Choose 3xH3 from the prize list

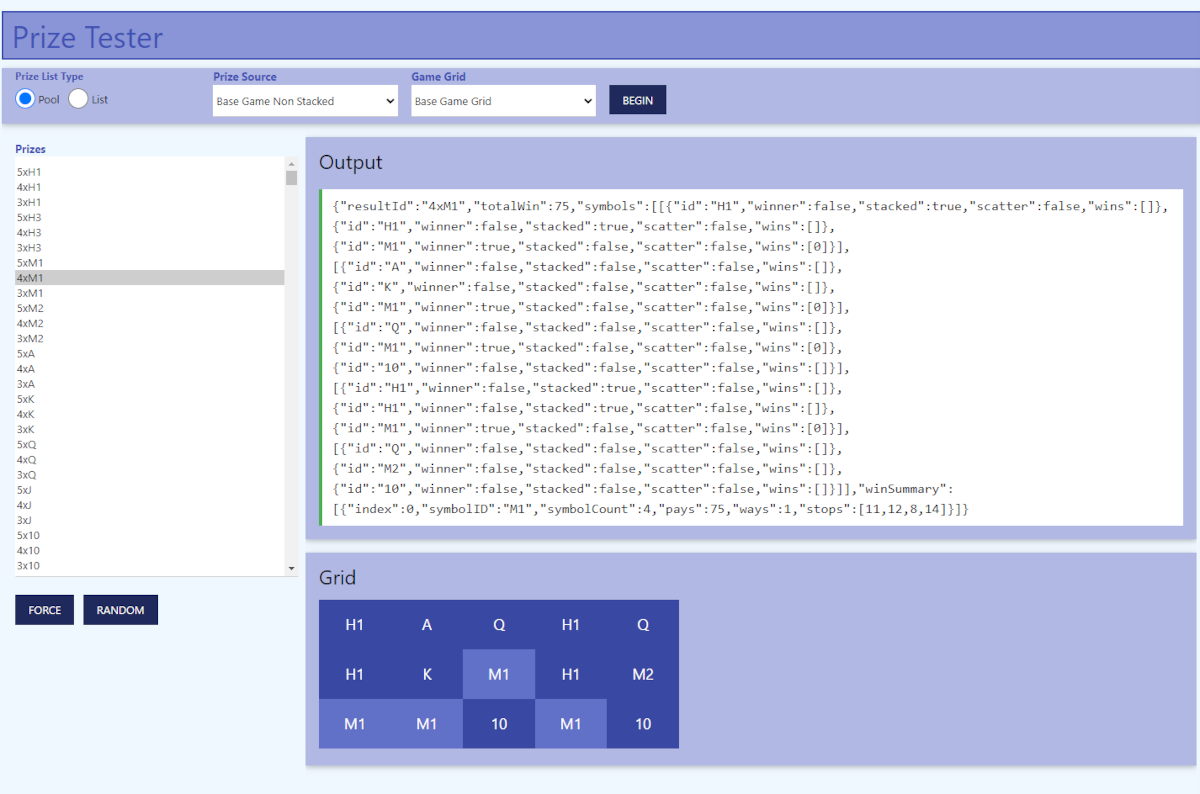point(29,248)
